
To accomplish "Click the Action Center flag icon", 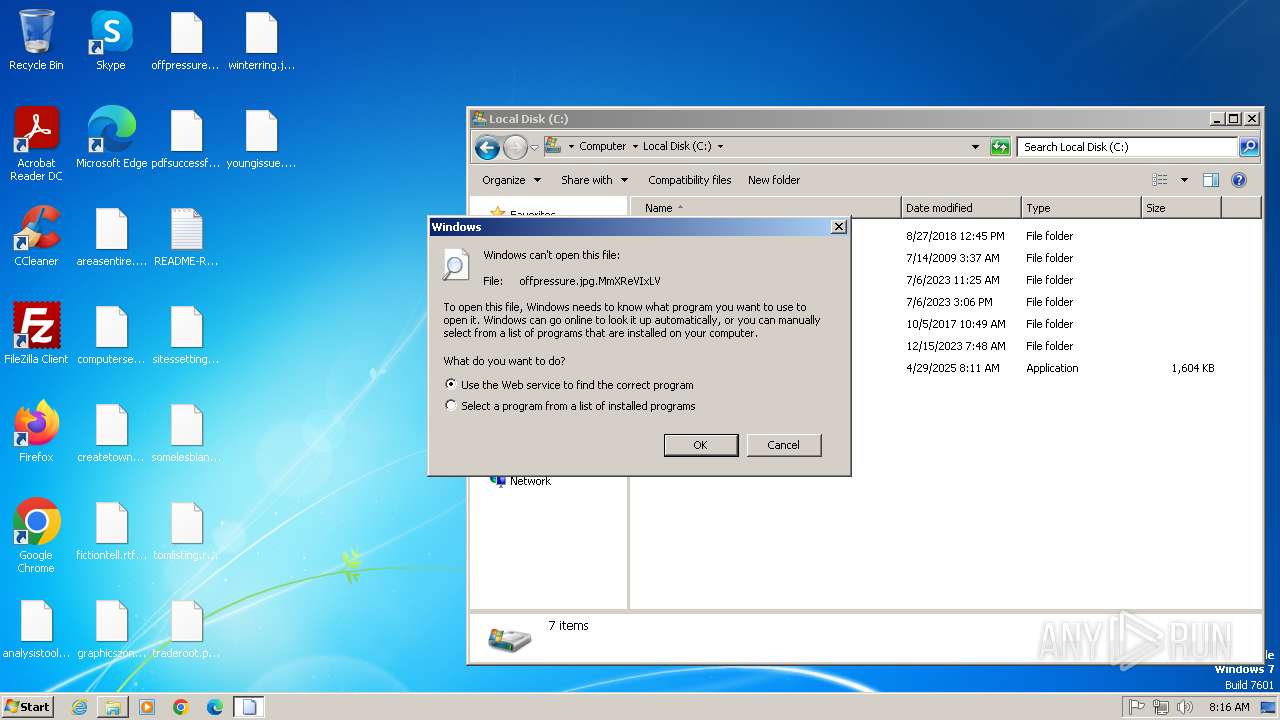I will (x=1136, y=707).
